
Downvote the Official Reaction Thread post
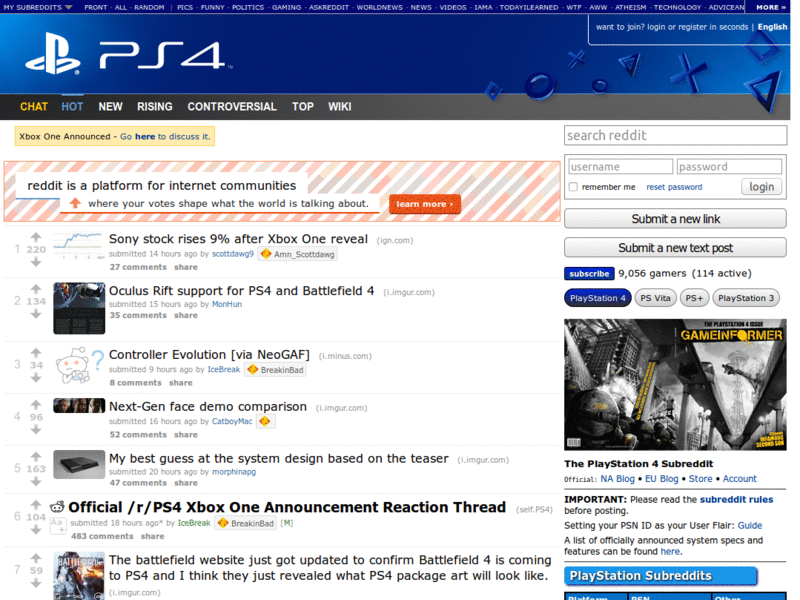tap(36, 530)
